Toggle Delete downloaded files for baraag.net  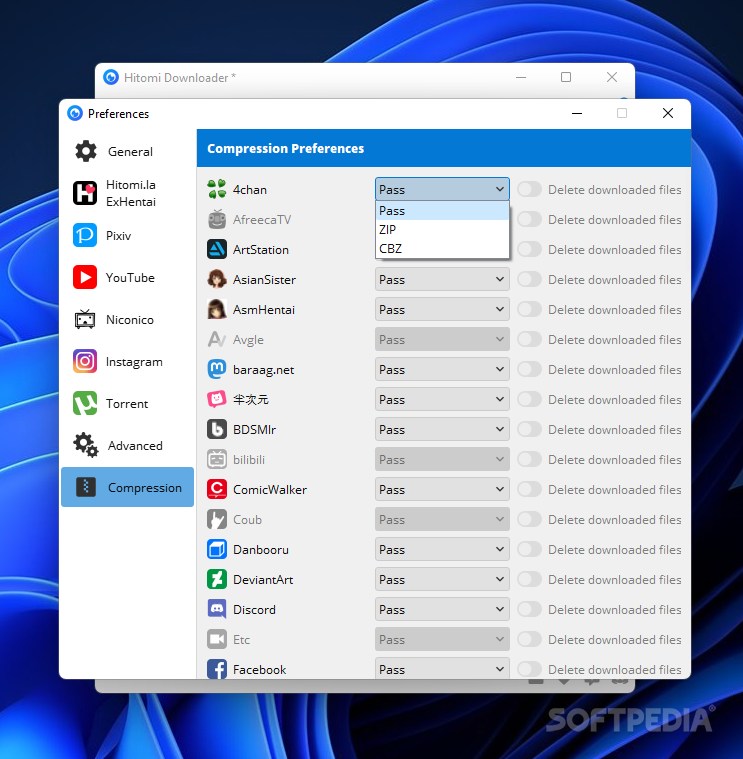click(x=529, y=369)
